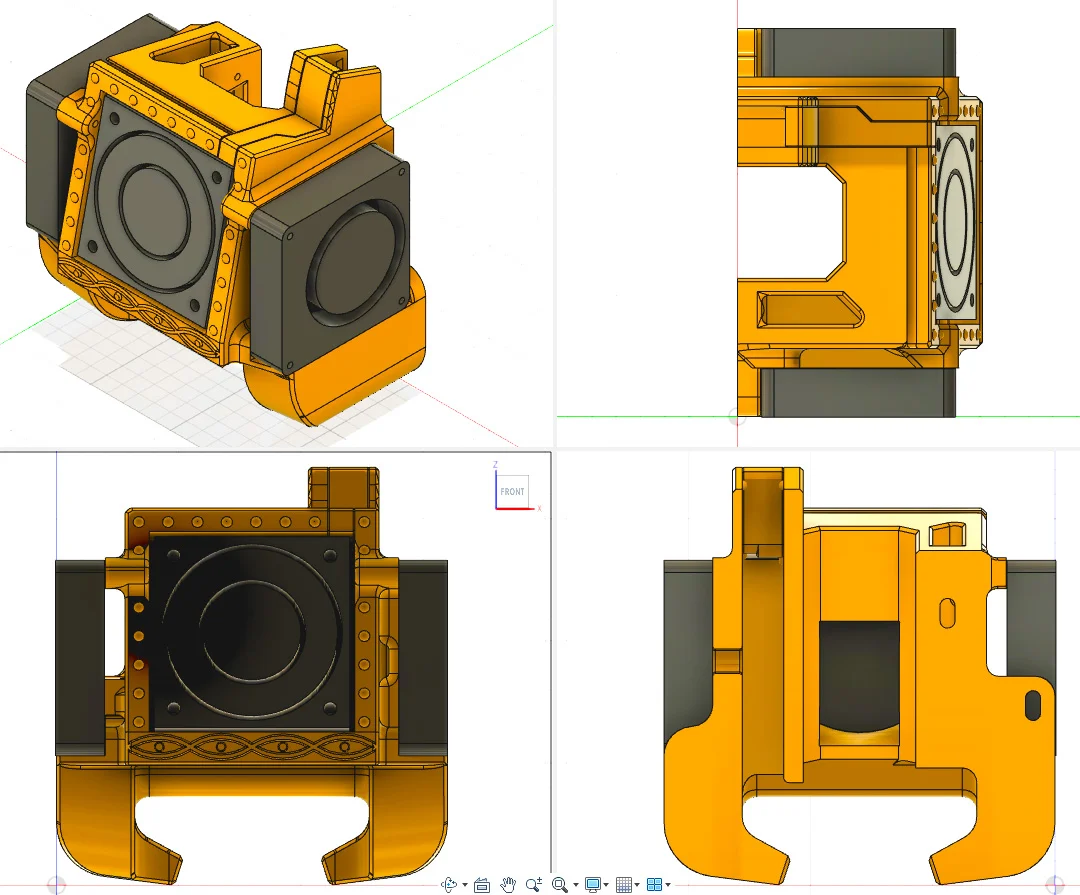
Task: Click the Look At icon
Action: [482, 885]
